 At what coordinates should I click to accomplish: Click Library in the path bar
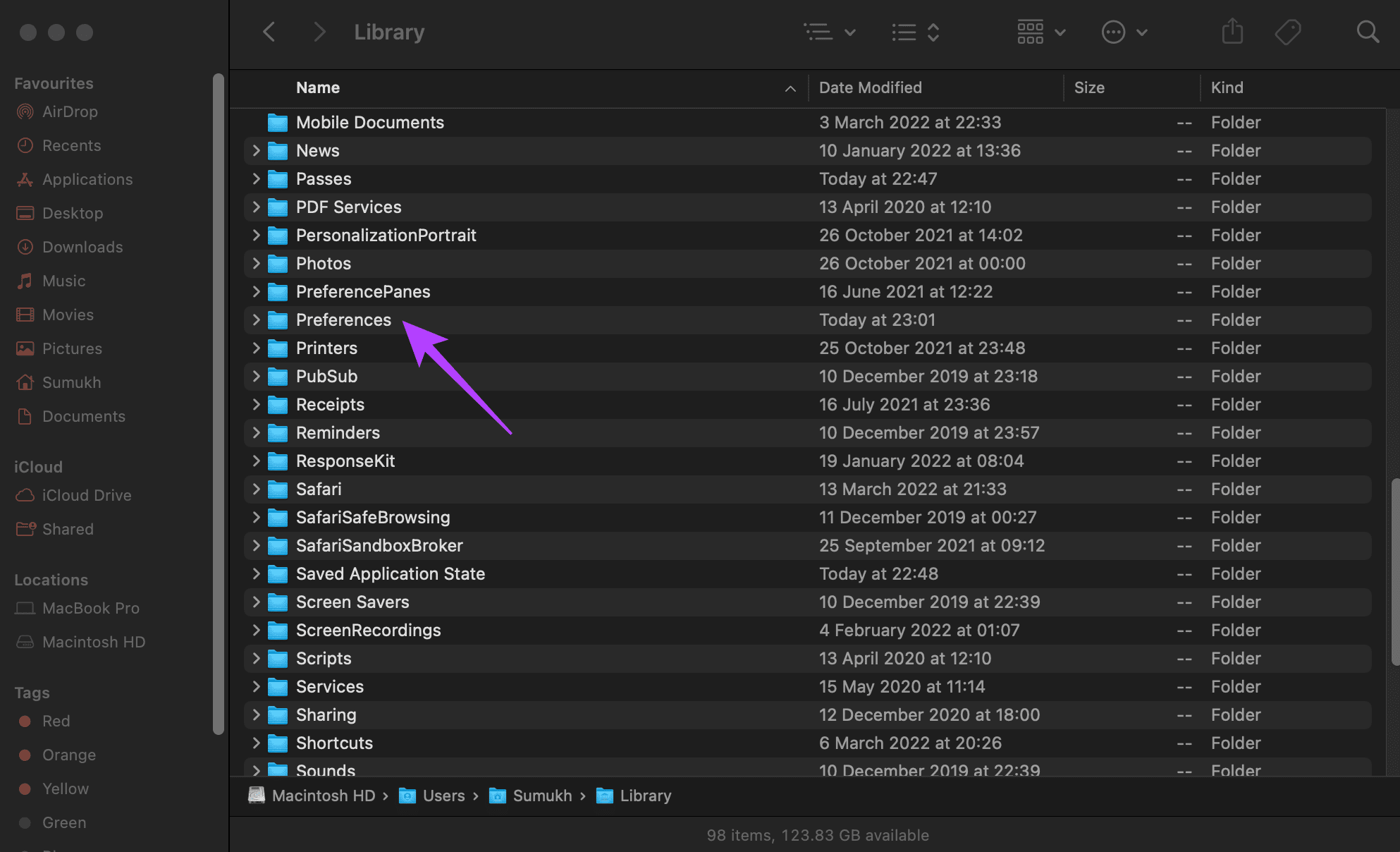633,796
